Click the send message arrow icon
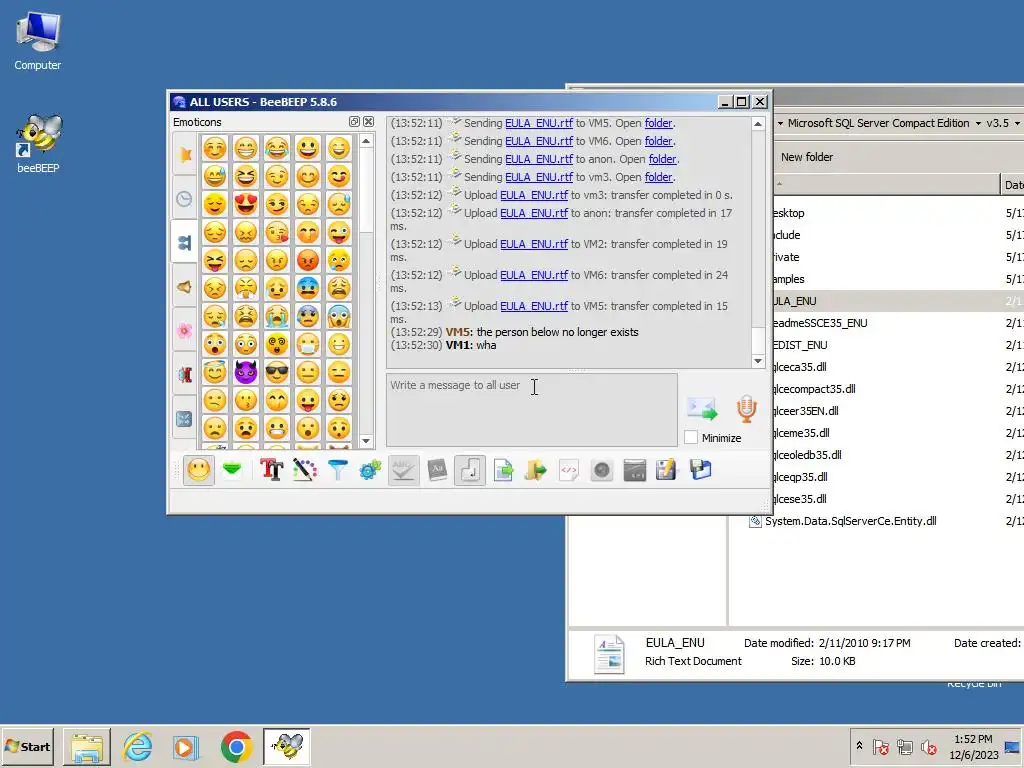The width and height of the screenshot is (1024, 768). coord(702,409)
